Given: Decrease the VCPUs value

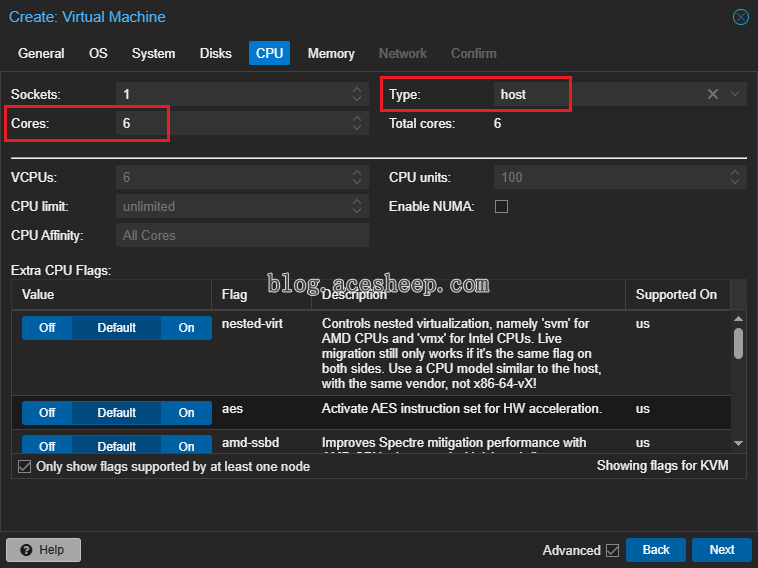Looking at the screenshot, I should coord(357,181).
